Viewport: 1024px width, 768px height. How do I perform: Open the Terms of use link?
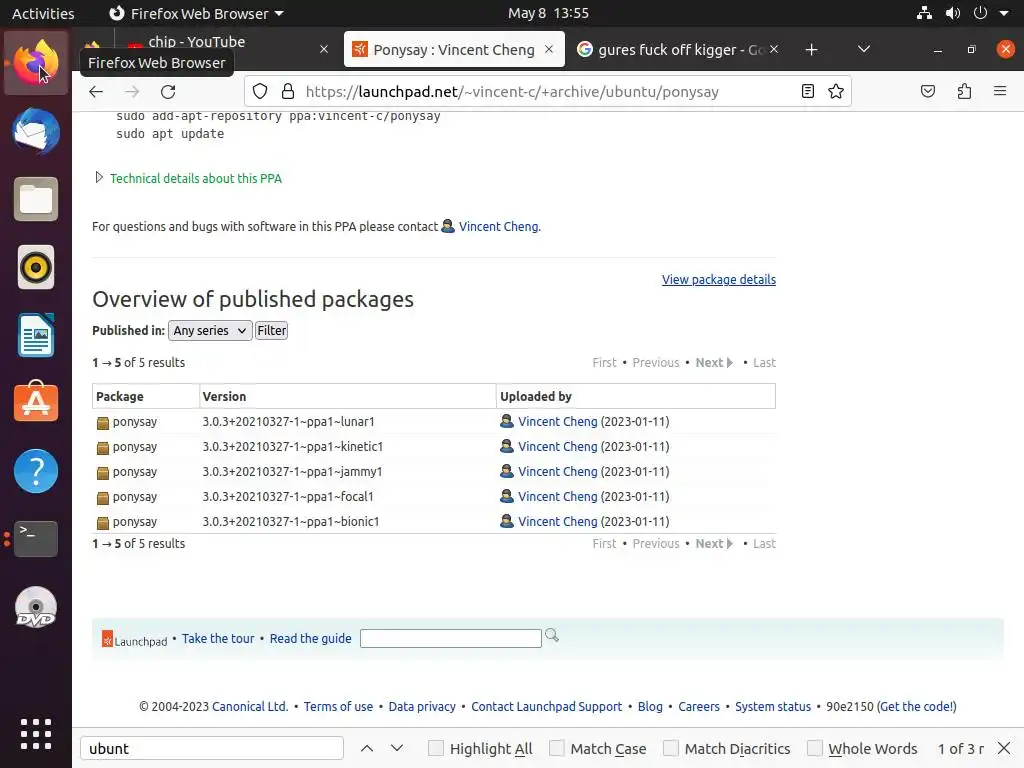click(338, 706)
